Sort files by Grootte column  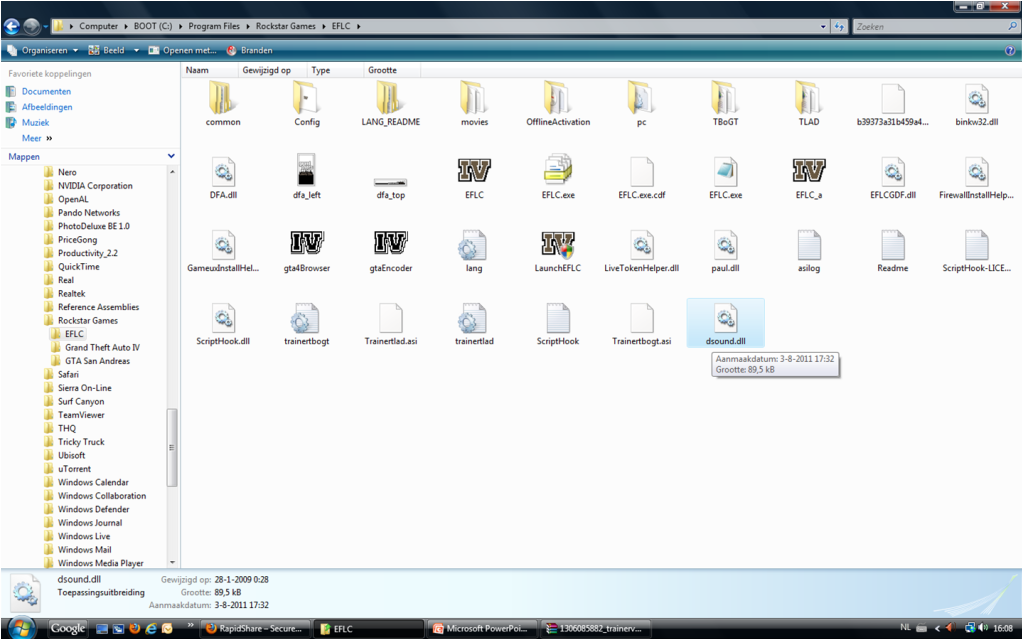pos(391,70)
